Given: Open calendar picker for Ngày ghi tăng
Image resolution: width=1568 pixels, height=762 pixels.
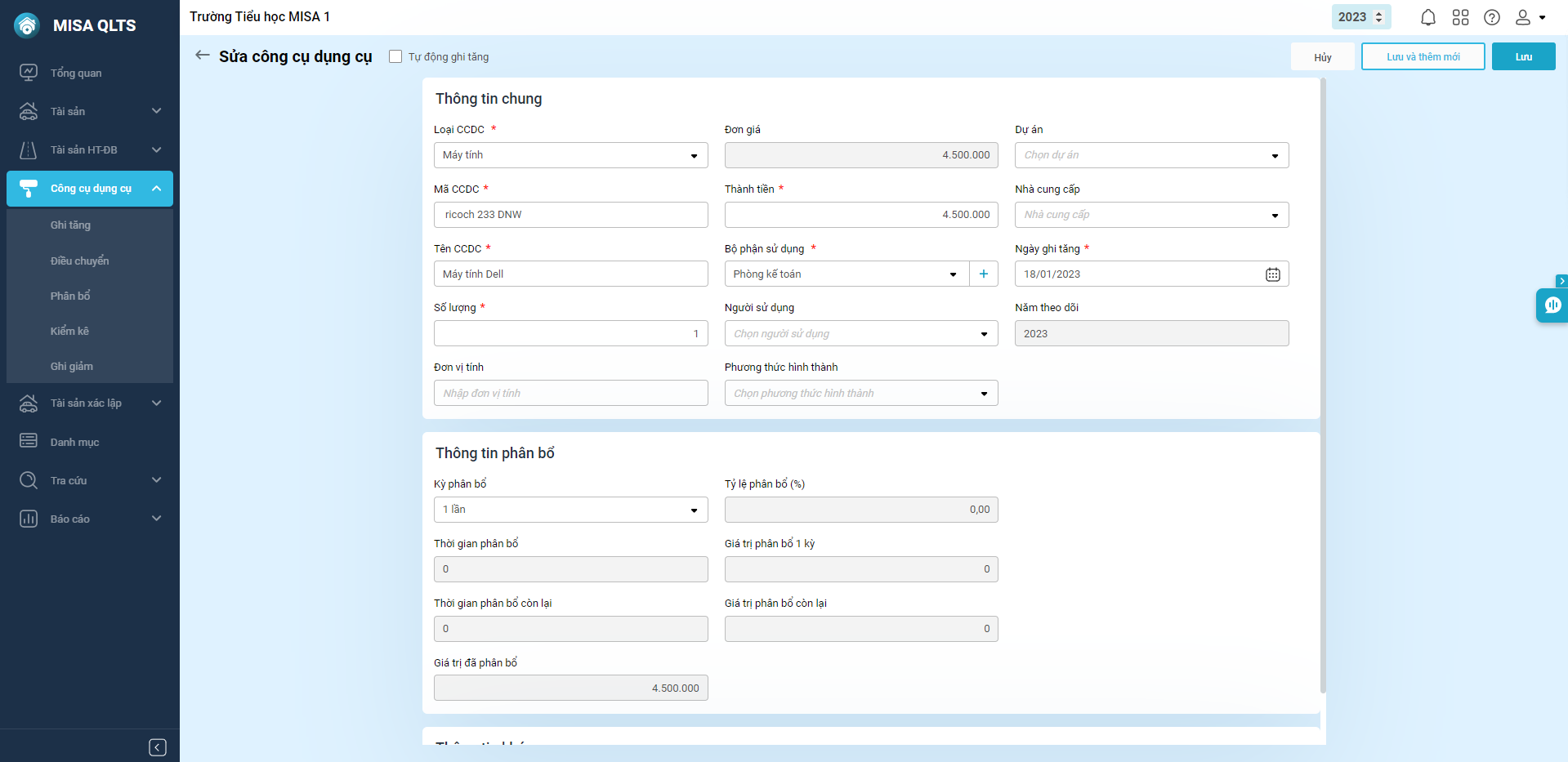Looking at the screenshot, I should pyautogui.click(x=1272, y=274).
